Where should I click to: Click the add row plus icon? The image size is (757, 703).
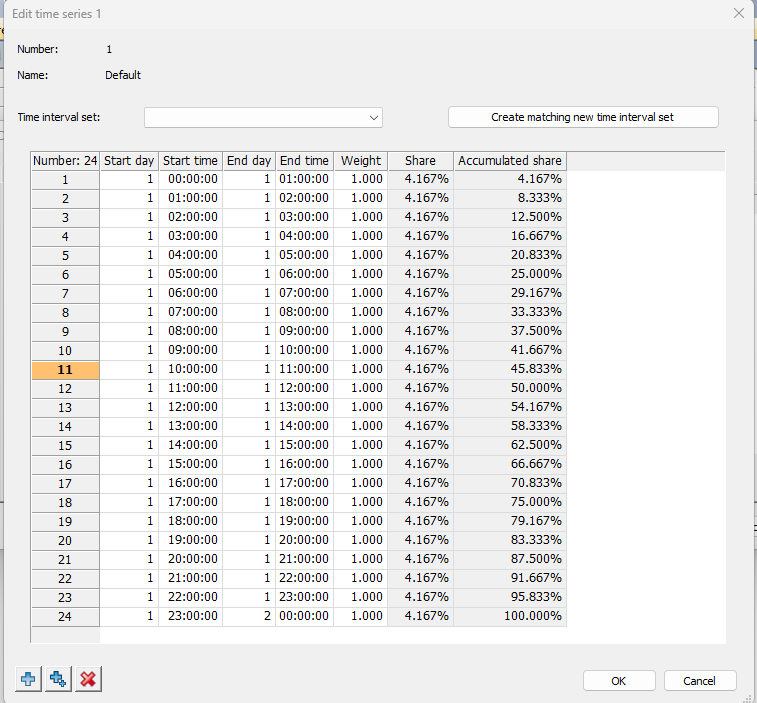28,679
